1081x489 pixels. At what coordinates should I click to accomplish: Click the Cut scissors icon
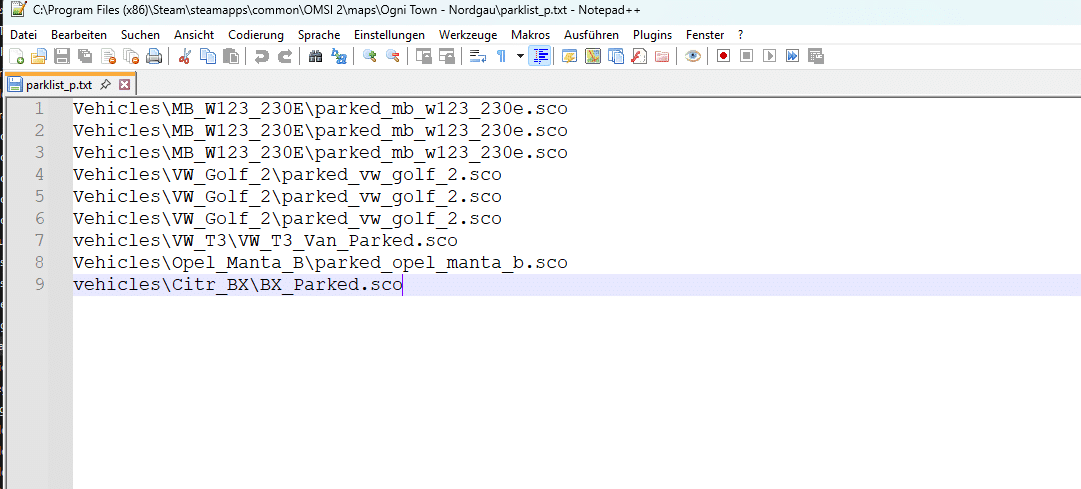184,57
